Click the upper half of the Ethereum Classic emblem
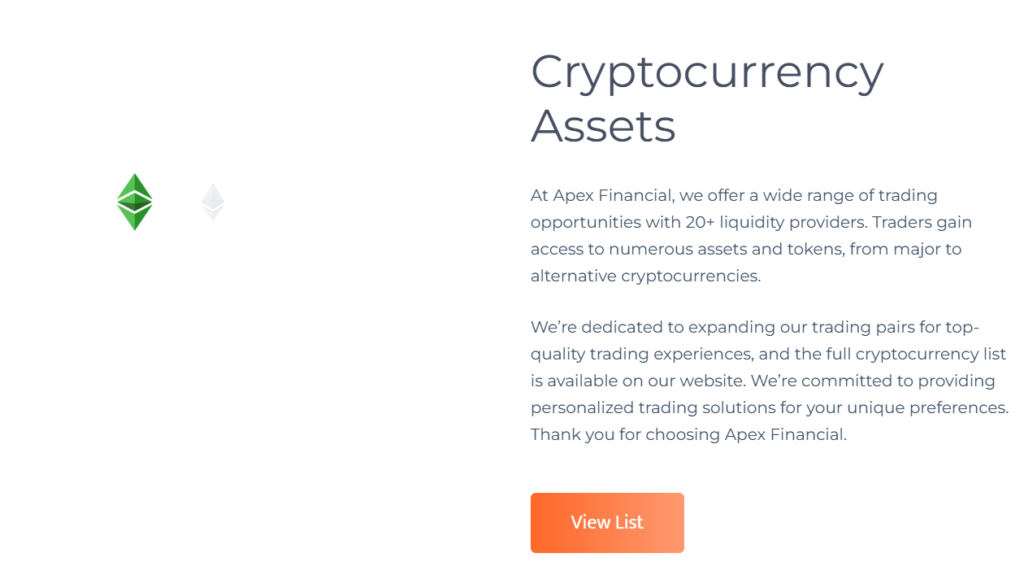 (134, 188)
